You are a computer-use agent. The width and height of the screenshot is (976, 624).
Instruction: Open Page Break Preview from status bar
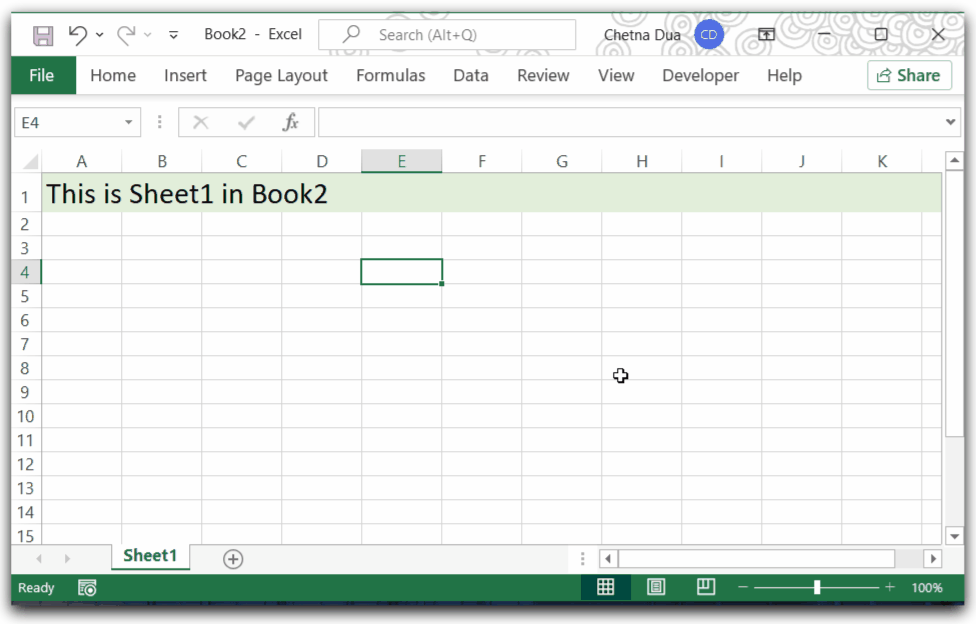pos(706,587)
